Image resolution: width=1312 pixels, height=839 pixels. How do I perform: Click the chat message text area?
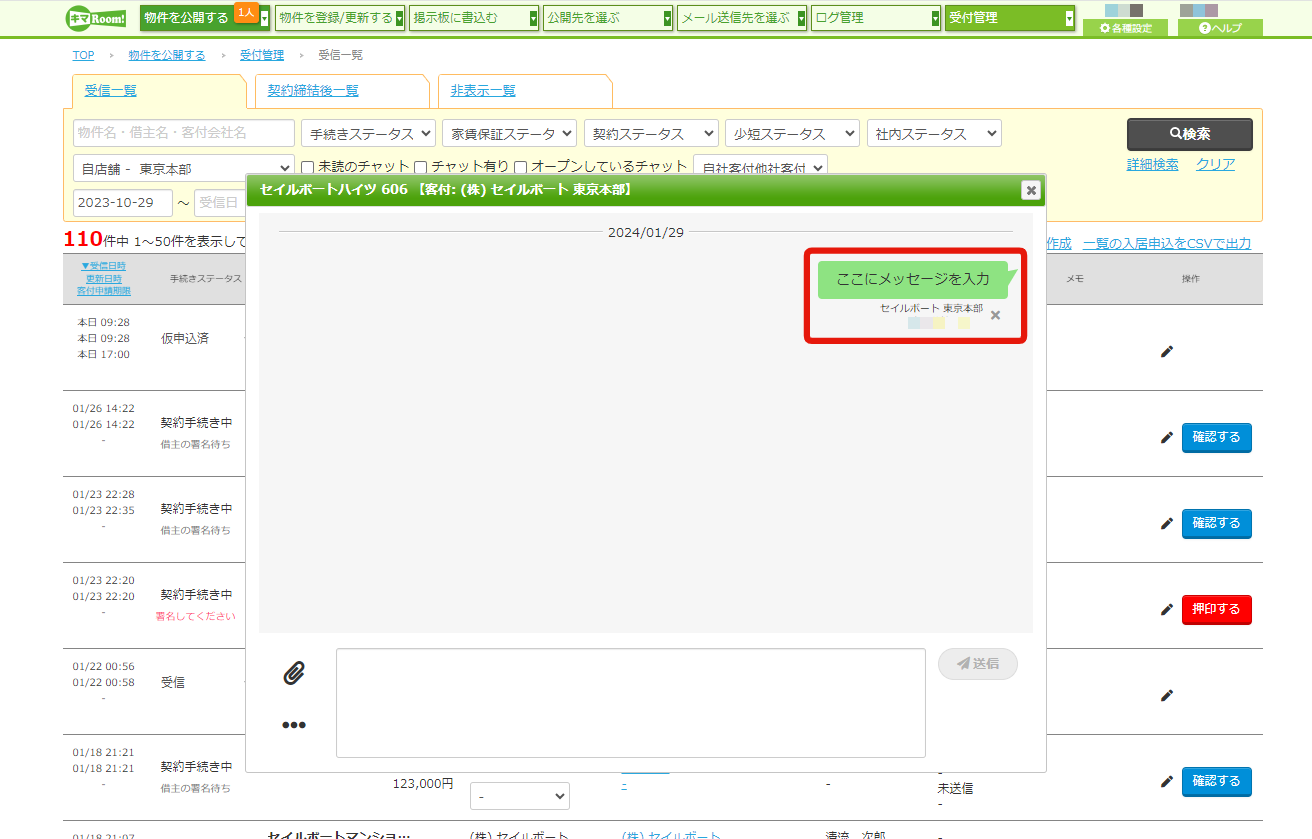coord(631,703)
